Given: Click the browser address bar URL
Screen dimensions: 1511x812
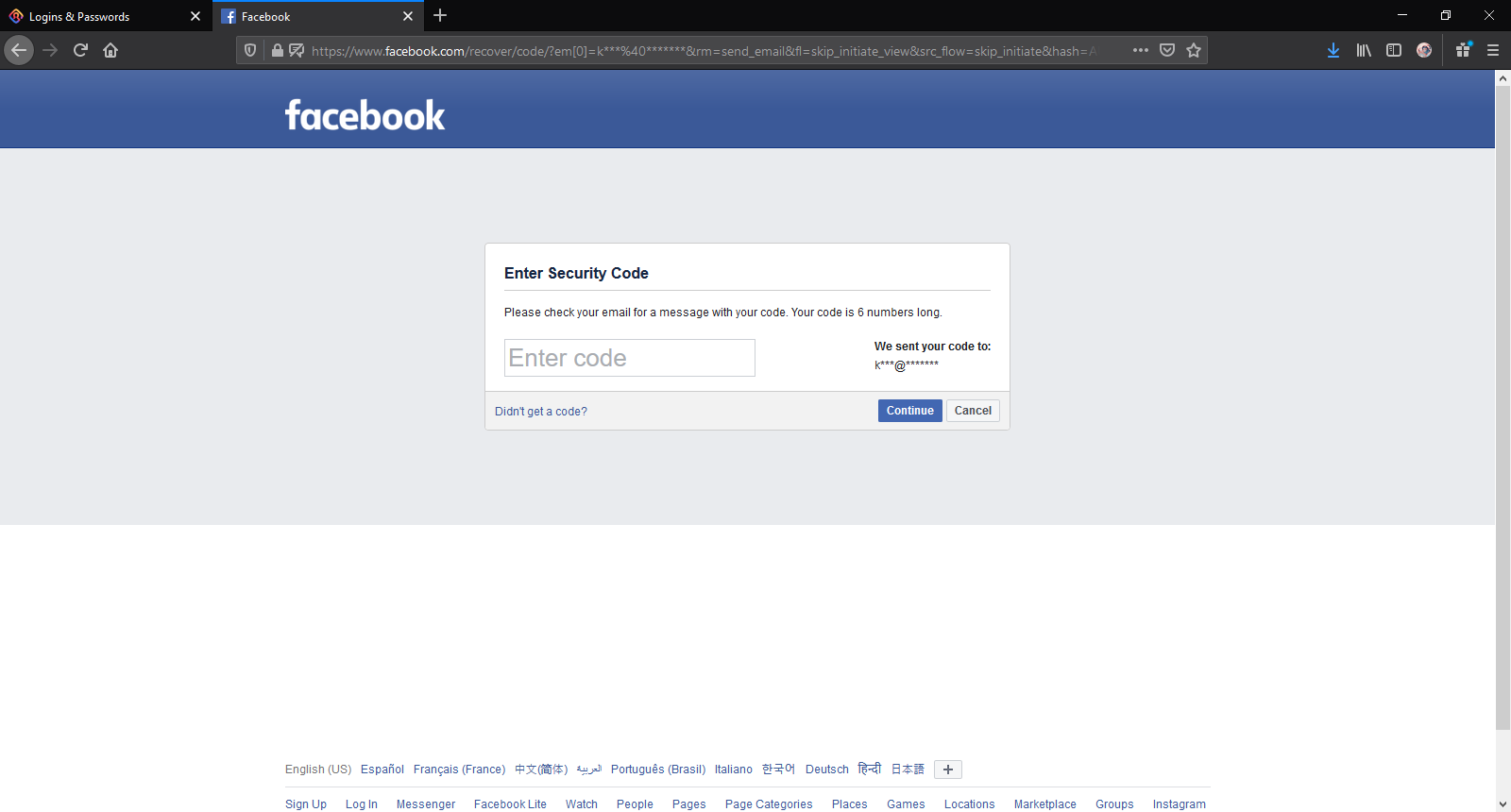Looking at the screenshot, I should (704, 51).
